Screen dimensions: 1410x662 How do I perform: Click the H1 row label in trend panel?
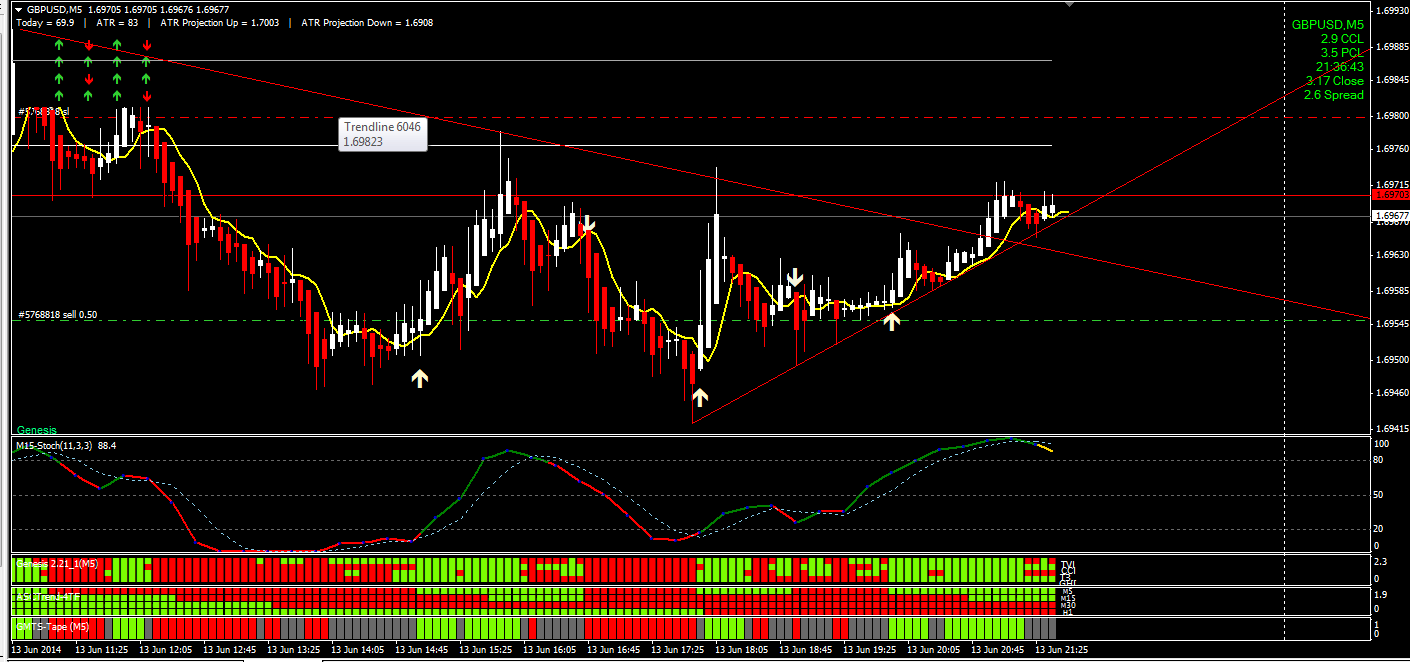pos(1066,611)
